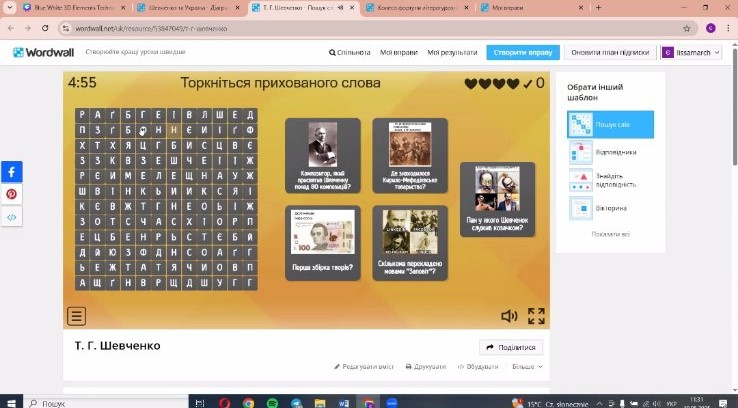Open 'Мої вправи' in Wordwall navigation
The height and width of the screenshot is (408, 738).
coord(399,53)
